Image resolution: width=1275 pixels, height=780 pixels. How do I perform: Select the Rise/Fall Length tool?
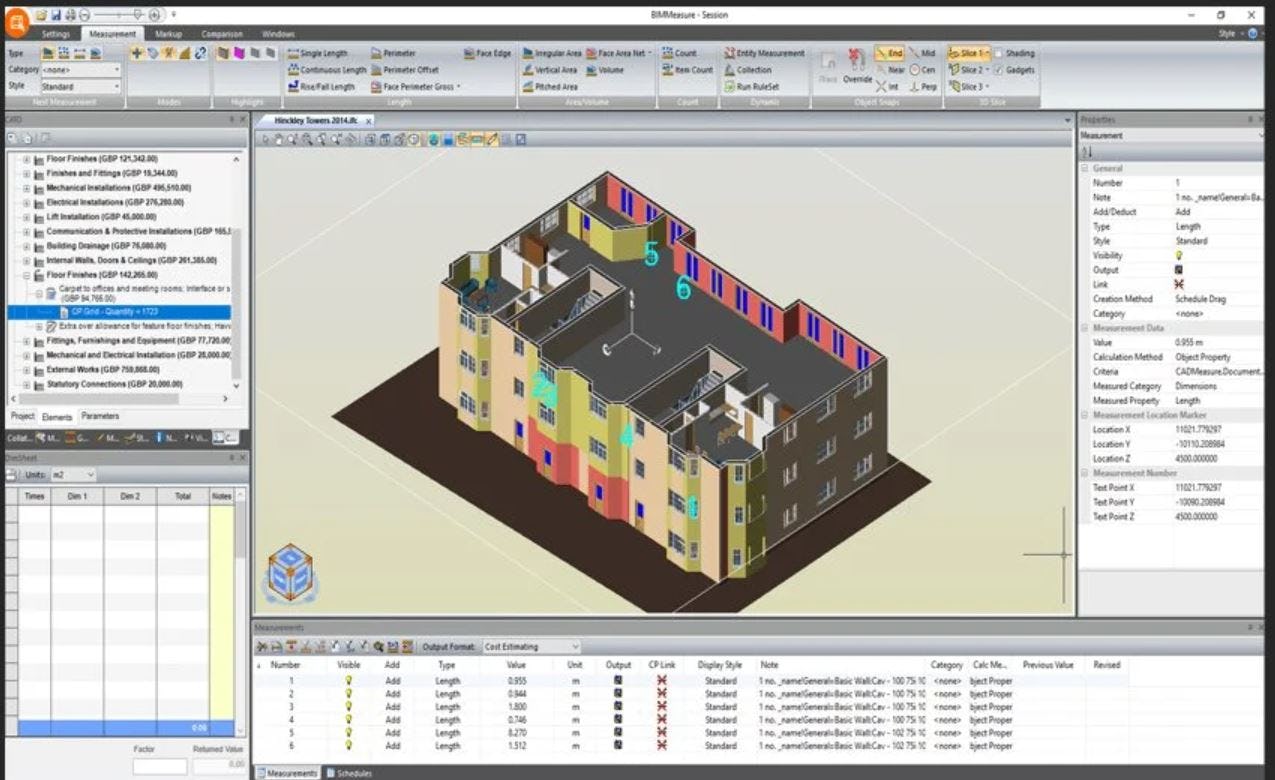click(325, 87)
